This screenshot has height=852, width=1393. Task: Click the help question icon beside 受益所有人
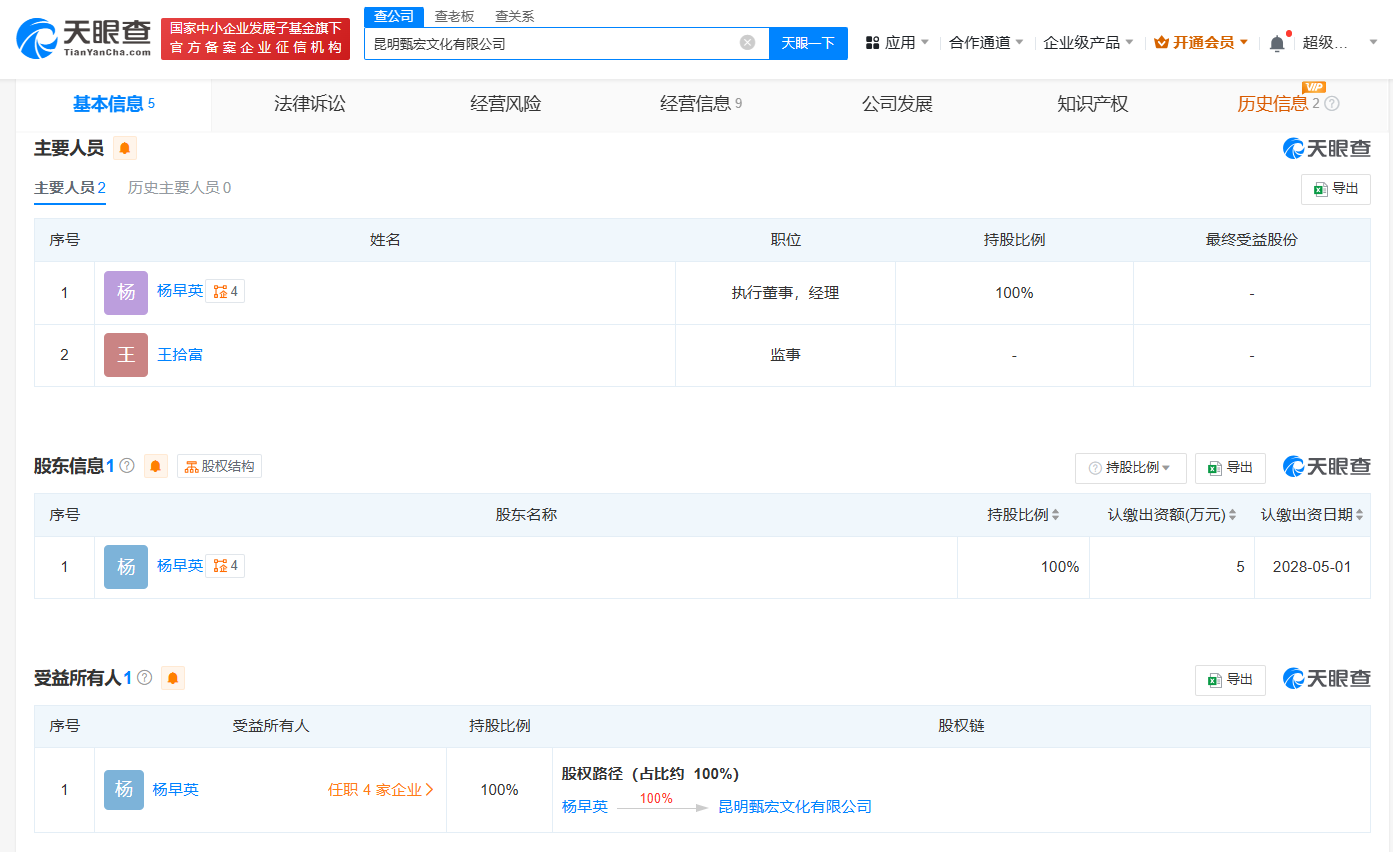click(x=144, y=678)
